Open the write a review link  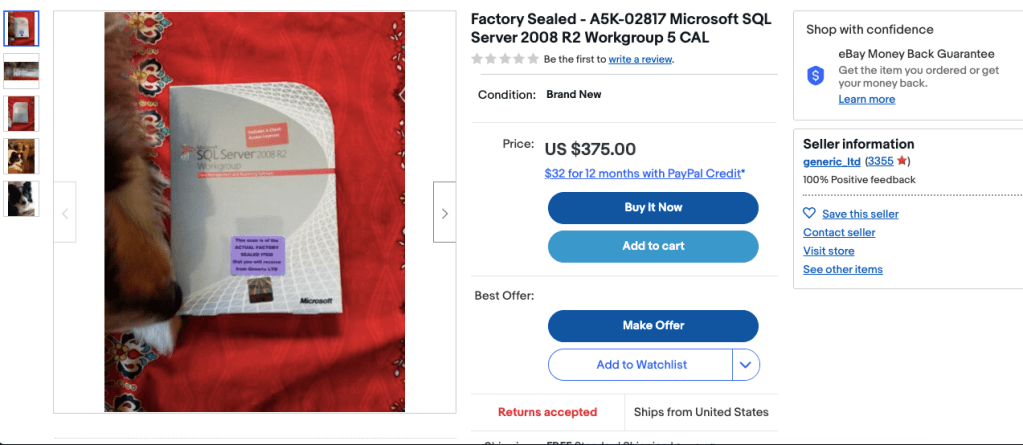click(640, 59)
